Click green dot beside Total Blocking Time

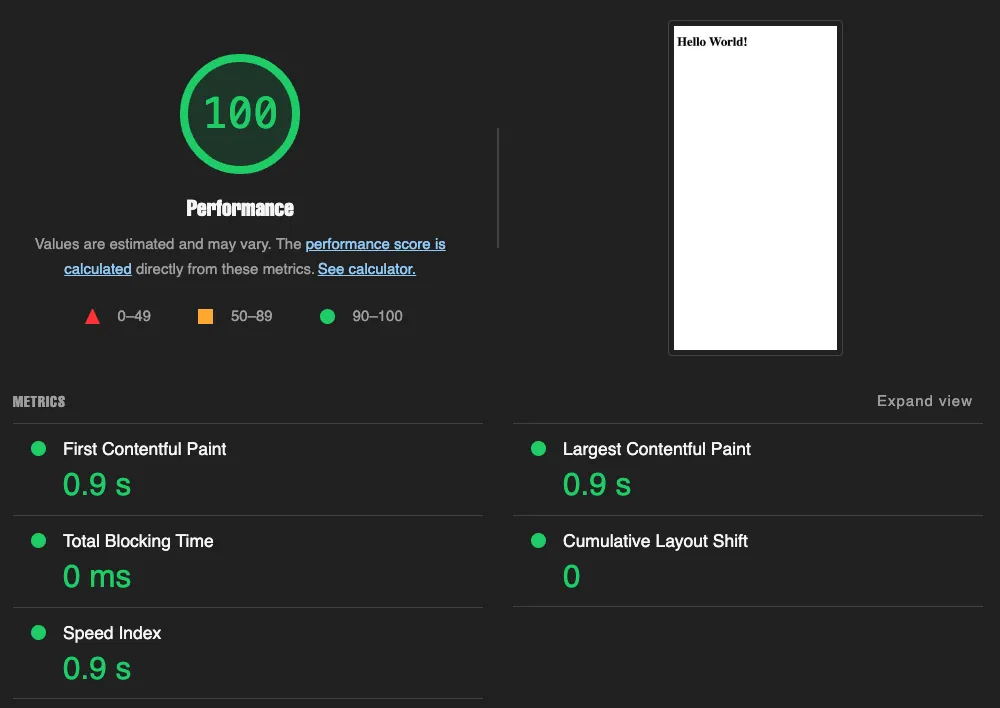[x=38, y=541]
